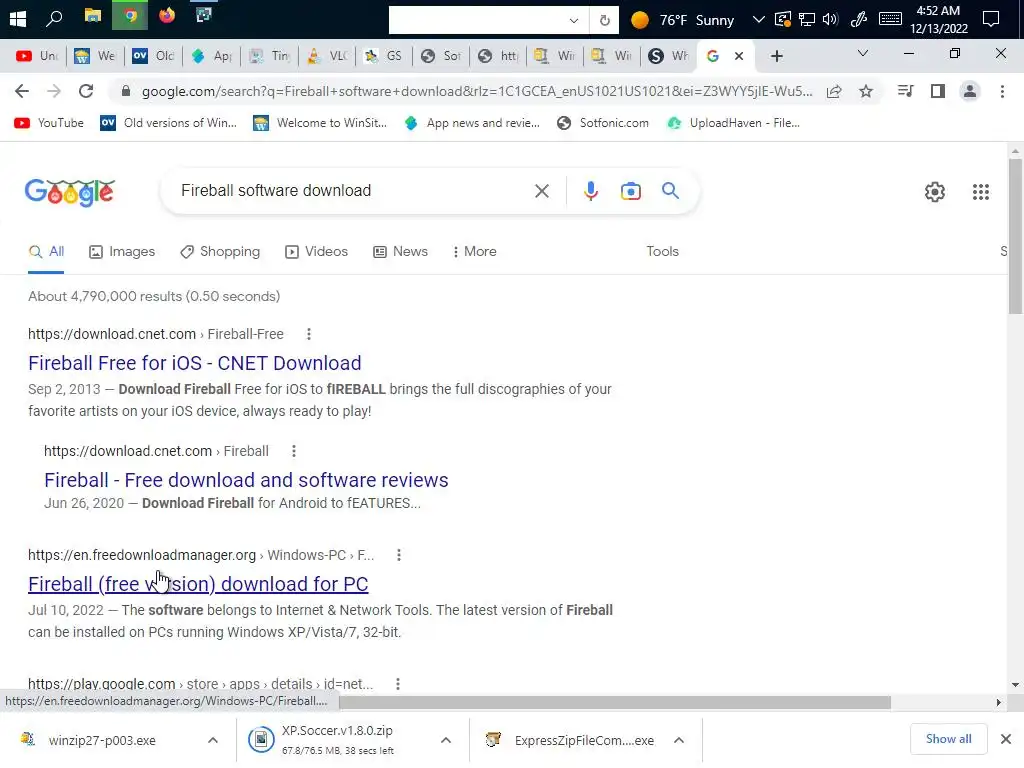1024x768 pixels.
Task: Open the clock showing 4:52 AM
Action: (938, 19)
